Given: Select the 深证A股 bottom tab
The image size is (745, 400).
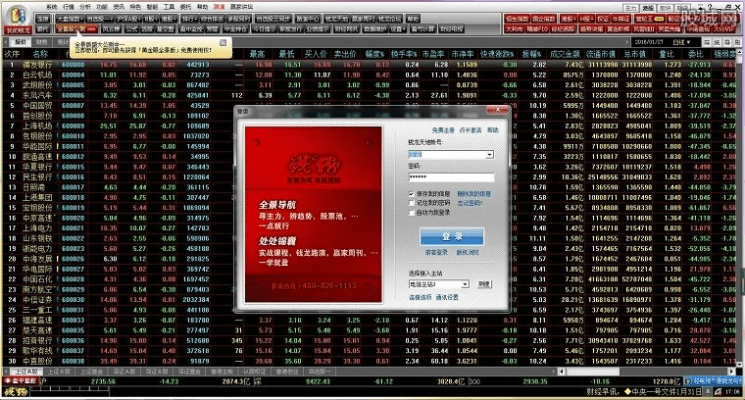Looking at the screenshot, I should [x=123, y=371].
